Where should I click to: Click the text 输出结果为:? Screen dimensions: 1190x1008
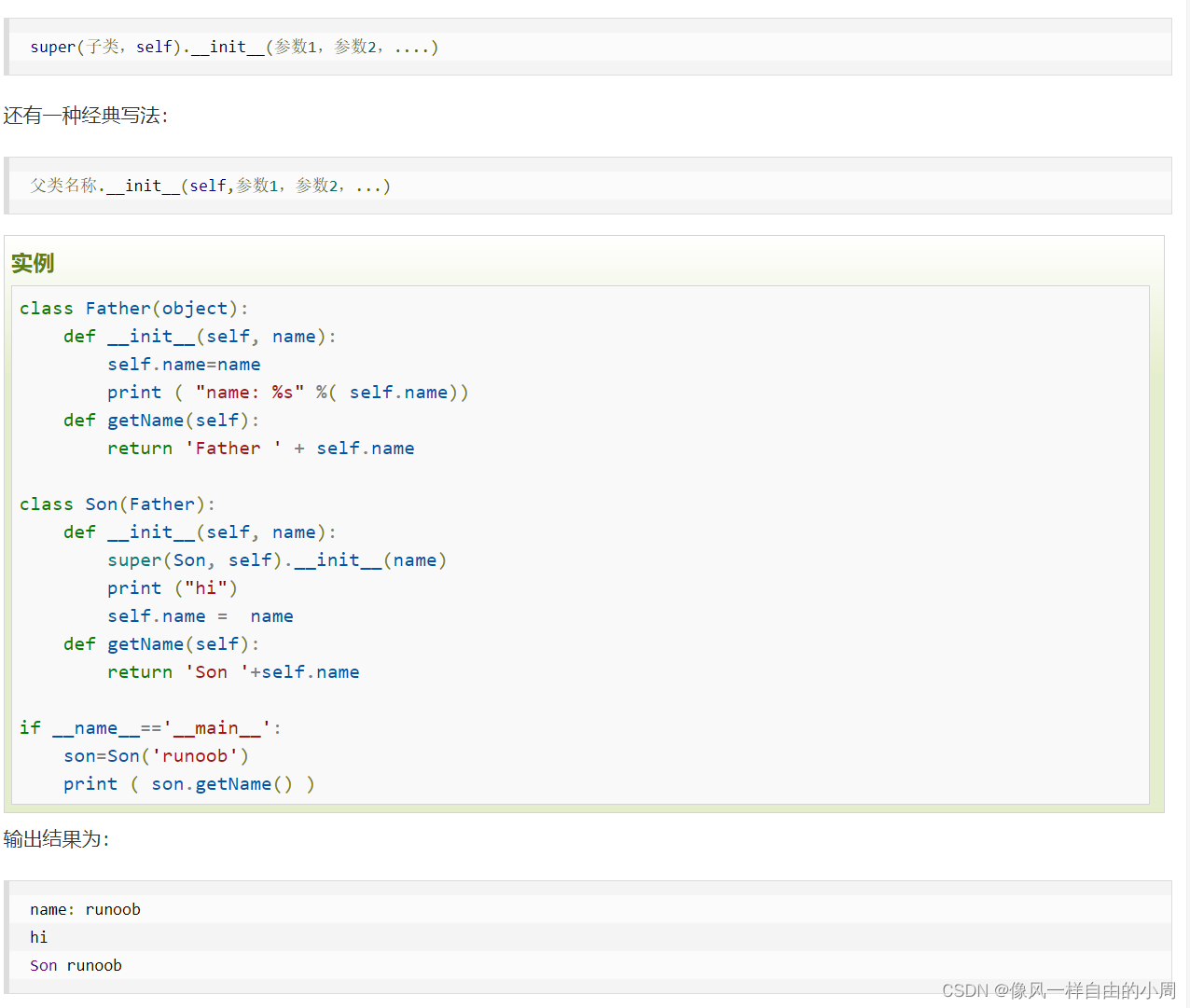click(56, 839)
